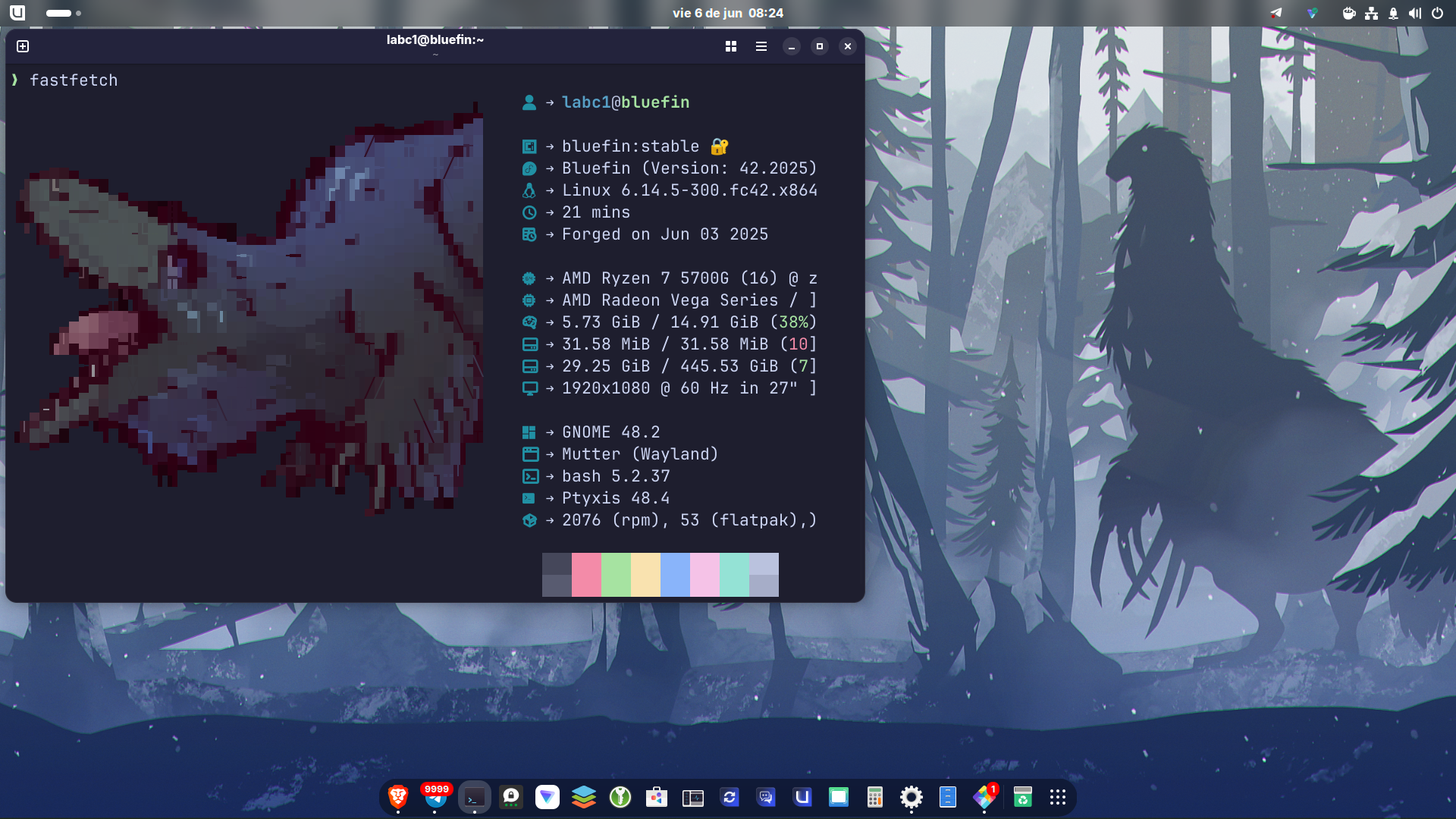Open the software store shopping bag icon

tap(657, 797)
